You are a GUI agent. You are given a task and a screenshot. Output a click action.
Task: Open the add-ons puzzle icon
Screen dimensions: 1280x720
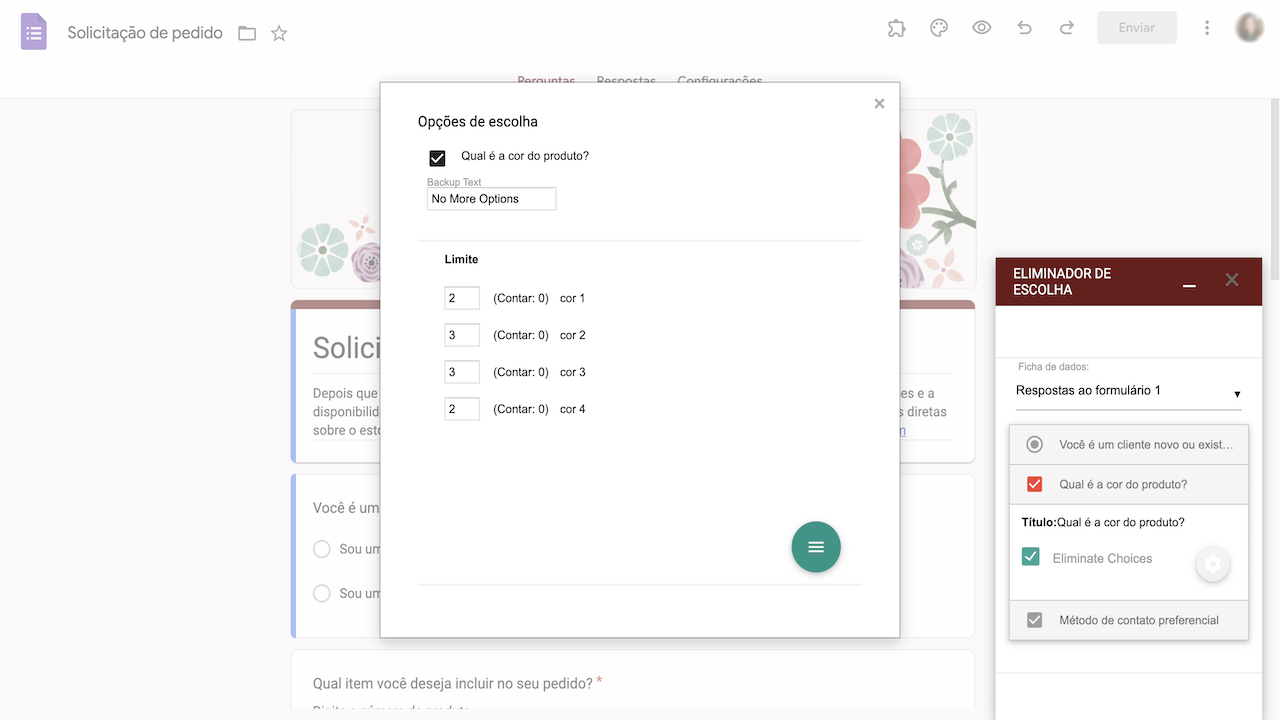[897, 28]
